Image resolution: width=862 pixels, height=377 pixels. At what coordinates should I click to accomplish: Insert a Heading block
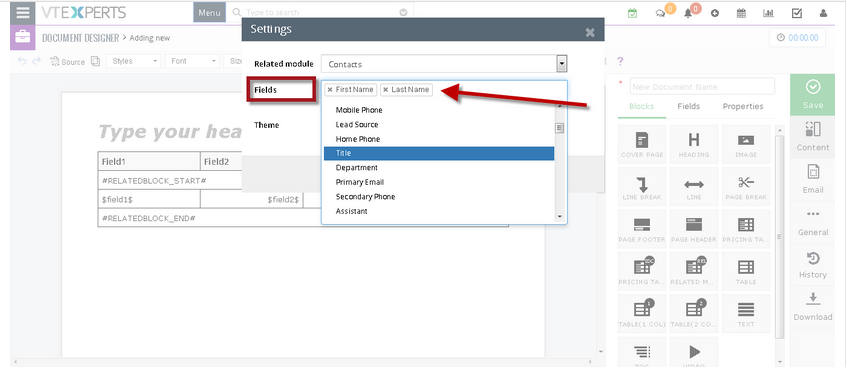click(x=694, y=145)
